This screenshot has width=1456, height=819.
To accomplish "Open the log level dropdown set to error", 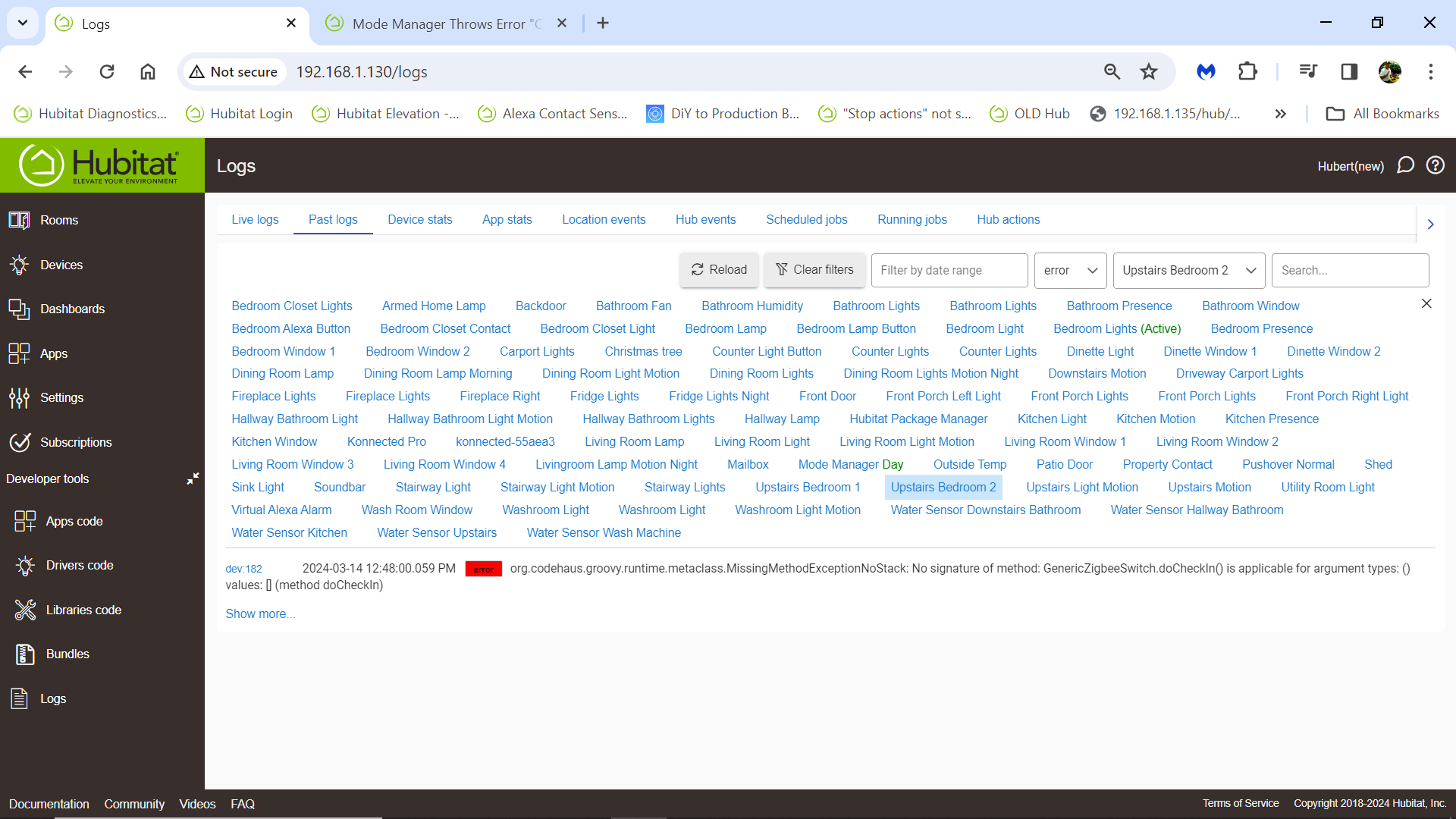I will [x=1071, y=270].
